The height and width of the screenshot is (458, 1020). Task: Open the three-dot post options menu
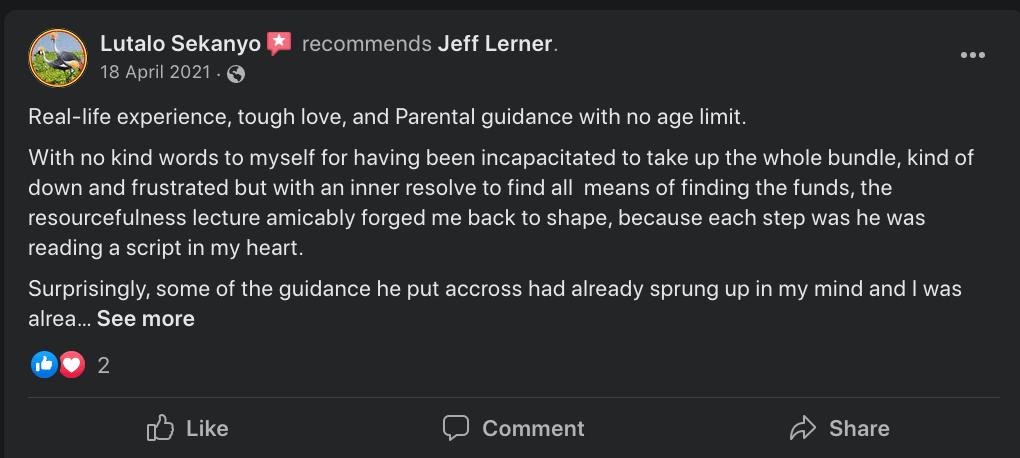pyautogui.click(x=972, y=55)
